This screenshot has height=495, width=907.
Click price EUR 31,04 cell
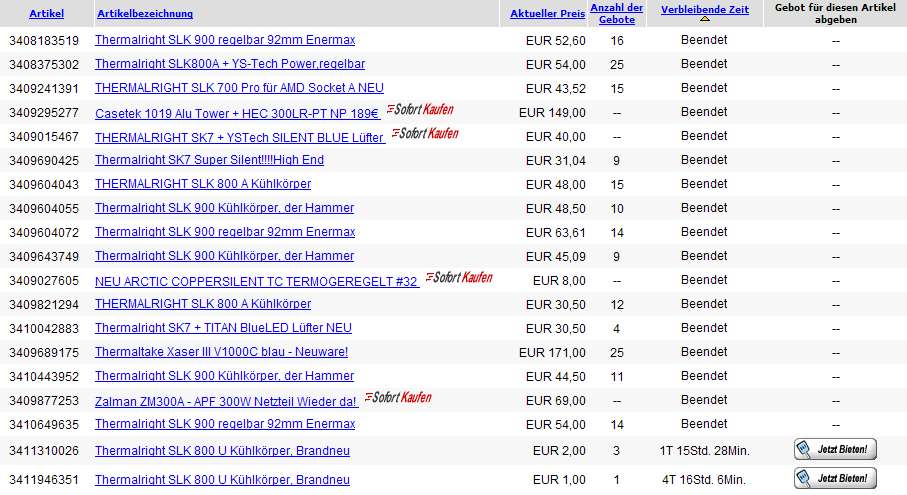(556, 161)
